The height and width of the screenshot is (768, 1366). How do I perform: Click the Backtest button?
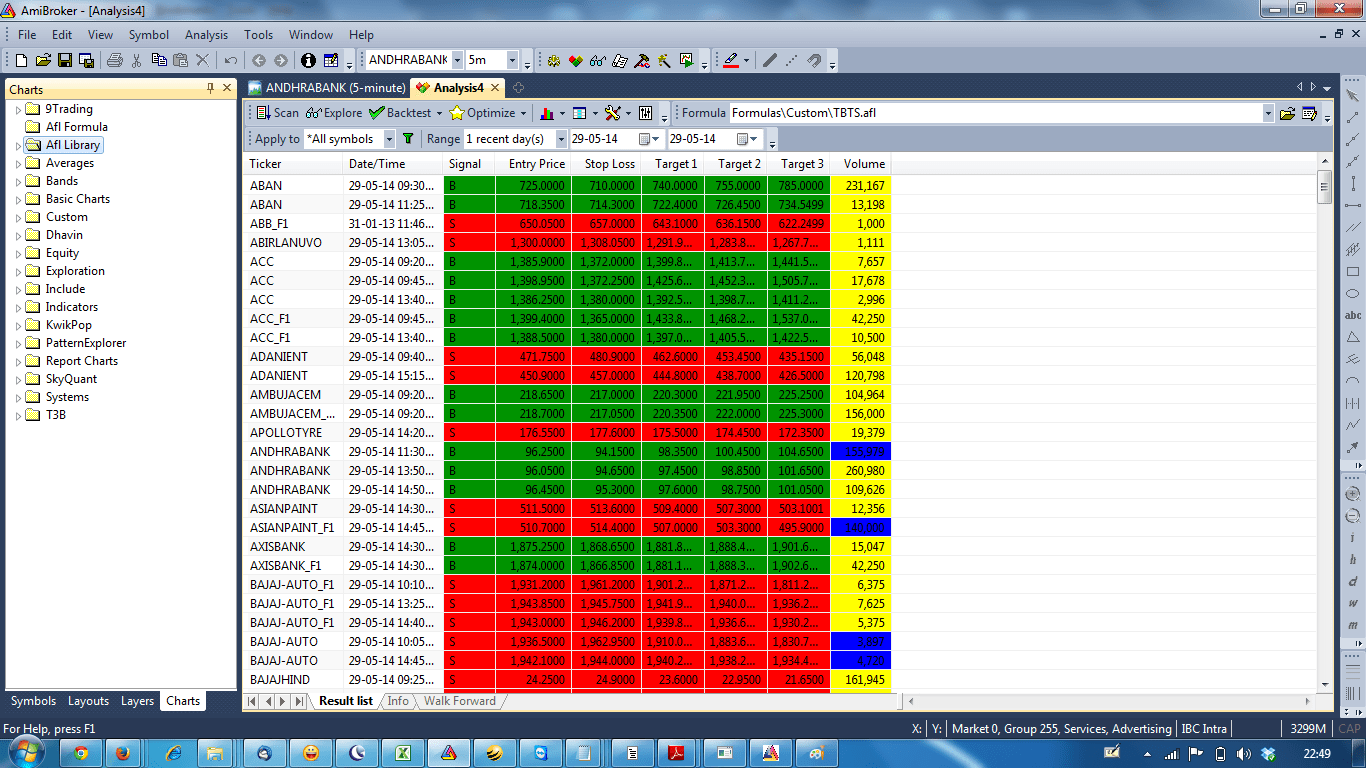400,113
